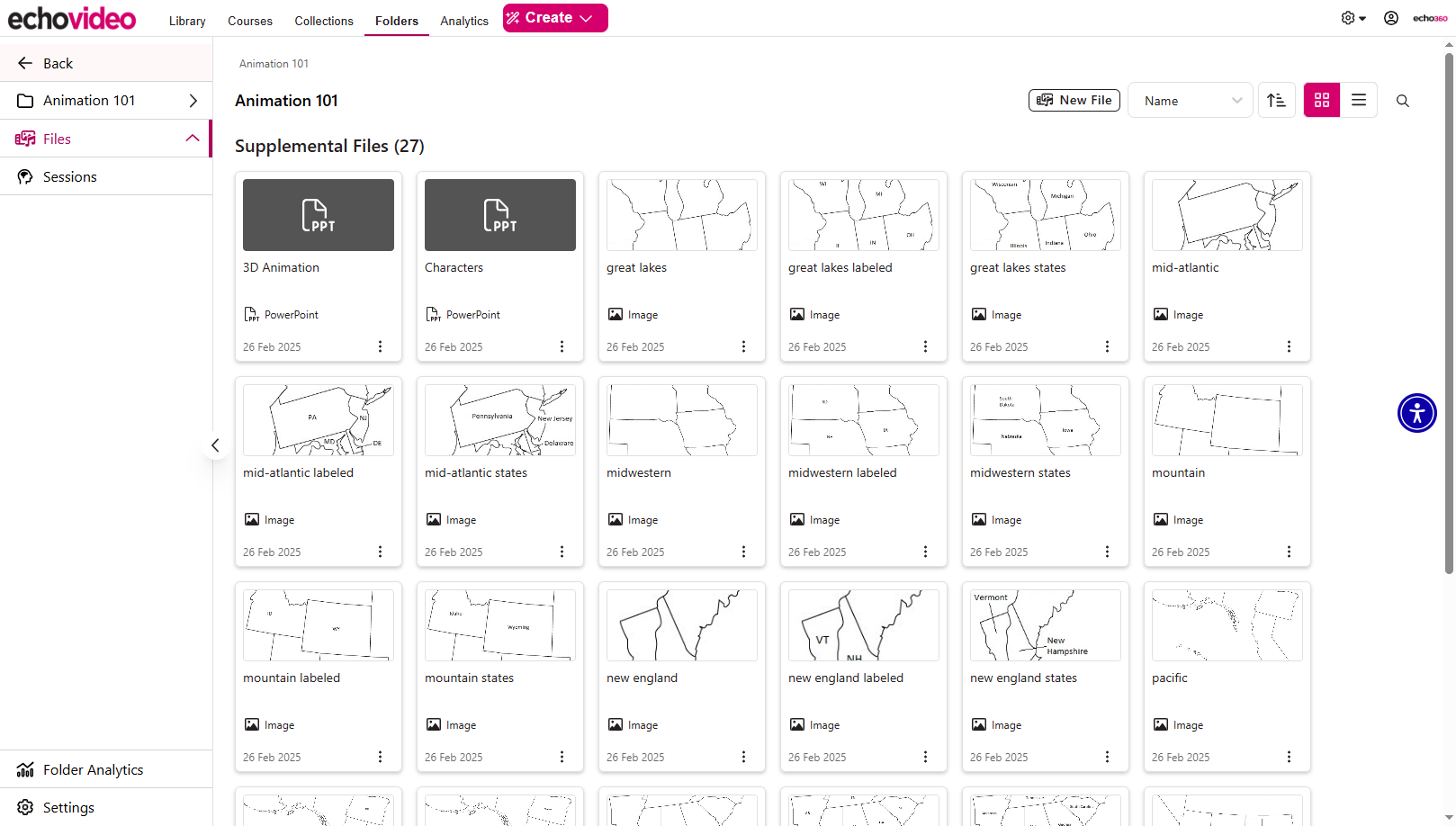Open more options for new england image
Viewport: 1456px width, 826px height.
coord(743,757)
